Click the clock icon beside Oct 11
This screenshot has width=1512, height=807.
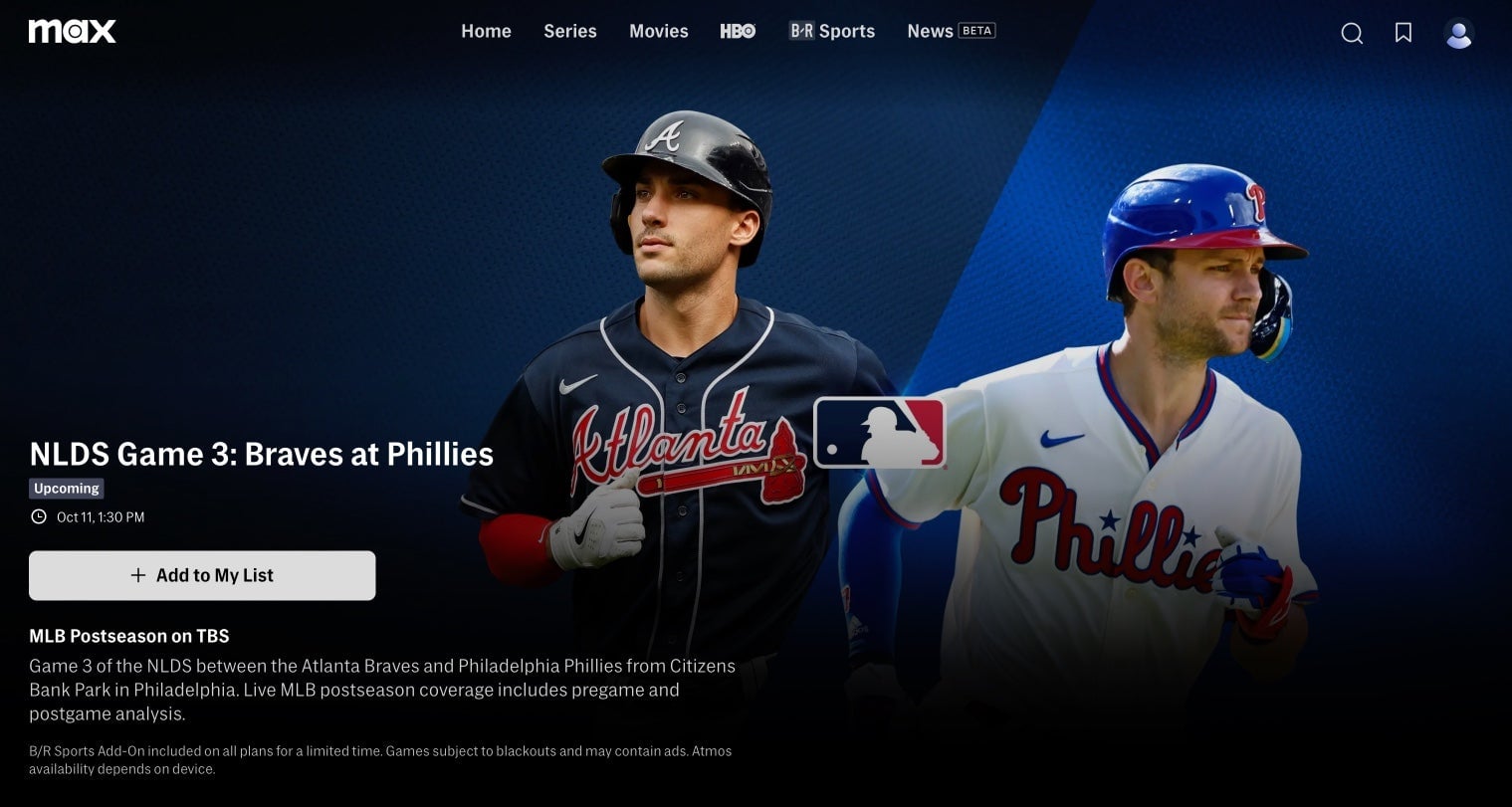(x=39, y=516)
